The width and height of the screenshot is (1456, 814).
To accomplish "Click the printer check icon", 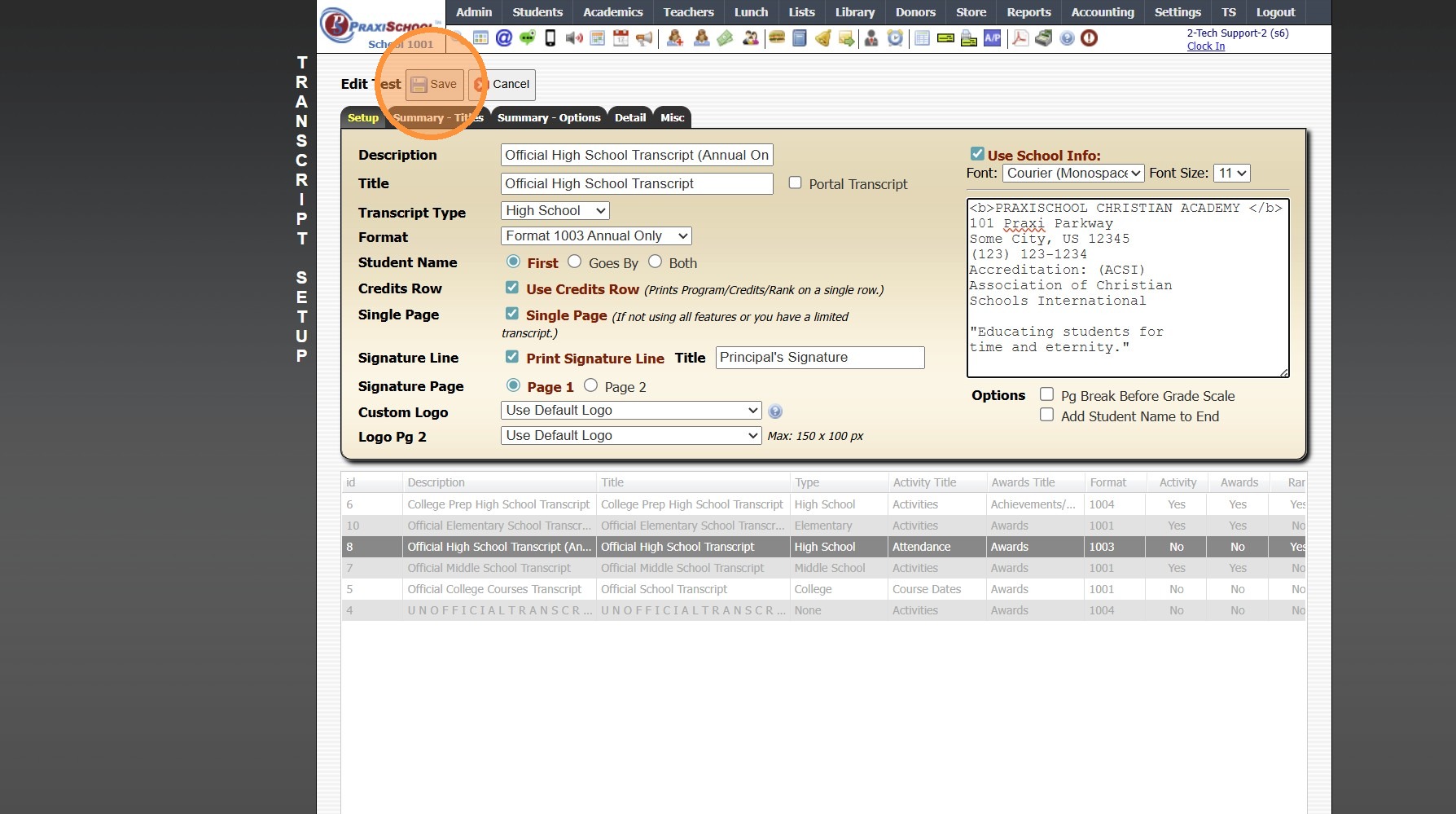I will (969, 38).
